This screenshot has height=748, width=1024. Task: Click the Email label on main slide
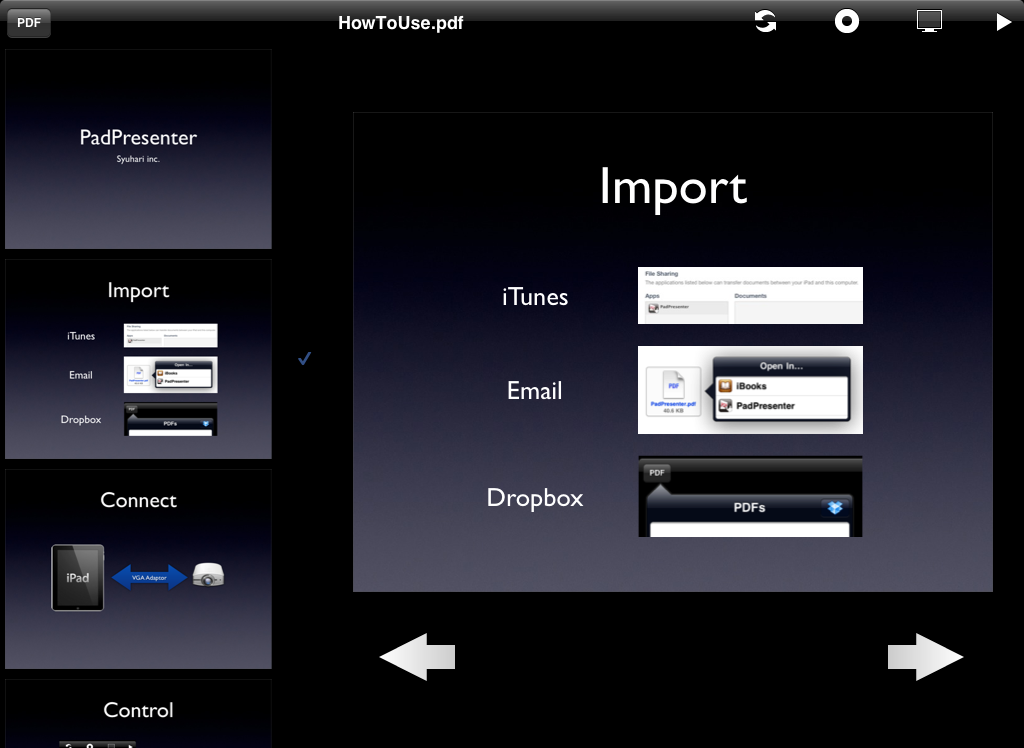point(535,391)
